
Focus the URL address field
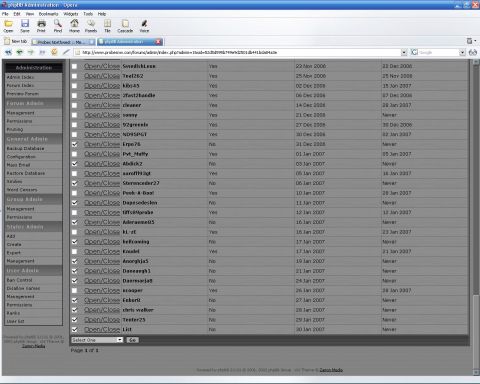click(241, 52)
